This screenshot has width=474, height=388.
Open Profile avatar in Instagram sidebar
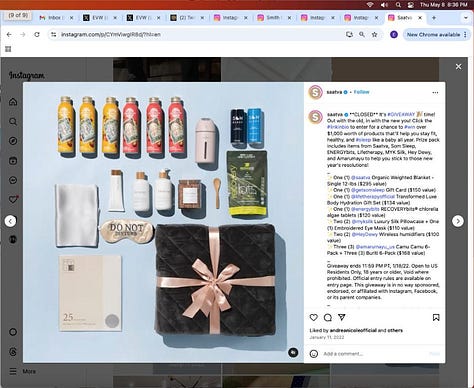coord(13,239)
